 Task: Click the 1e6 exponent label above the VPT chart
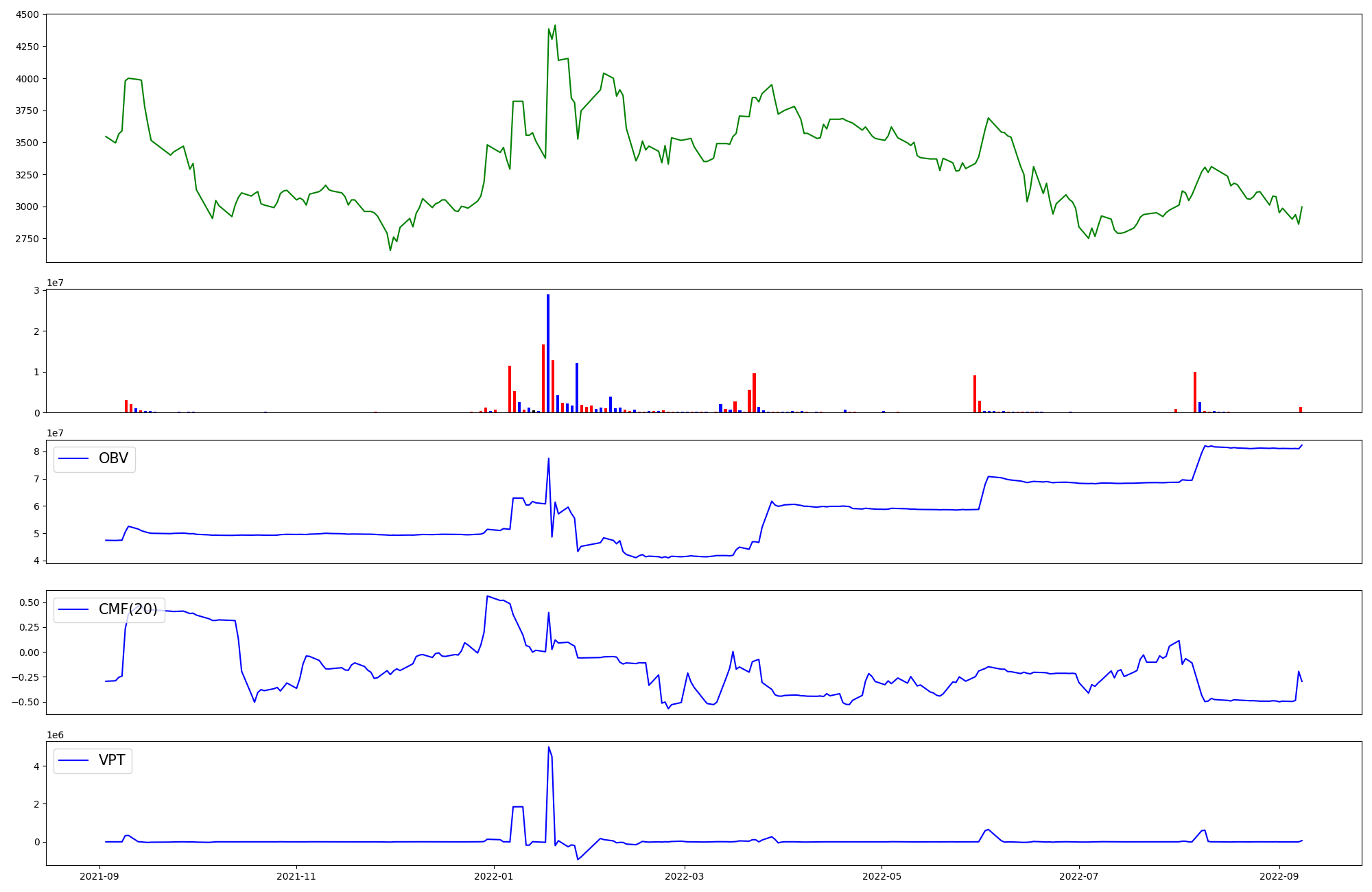pos(55,735)
